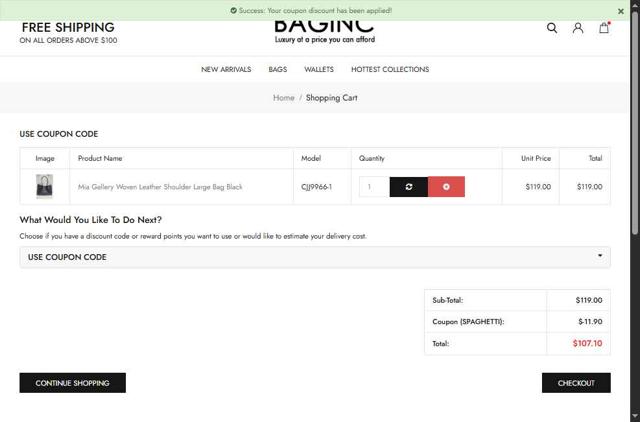Click the quantity input field
Image resolution: width=640 pixels, height=422 pixels.
(374, 187)
